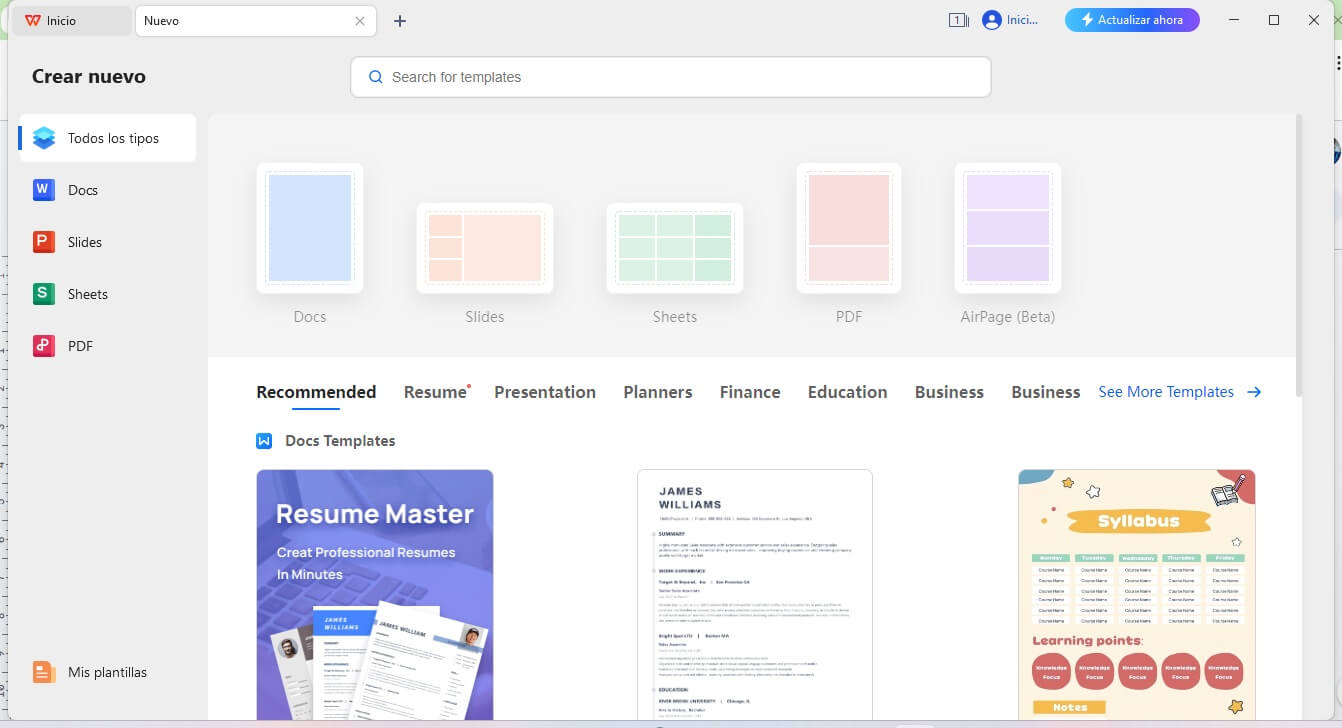Create a new blank Docs document
This screenshot has width=1342, height=728.
[x=310, y=228]
